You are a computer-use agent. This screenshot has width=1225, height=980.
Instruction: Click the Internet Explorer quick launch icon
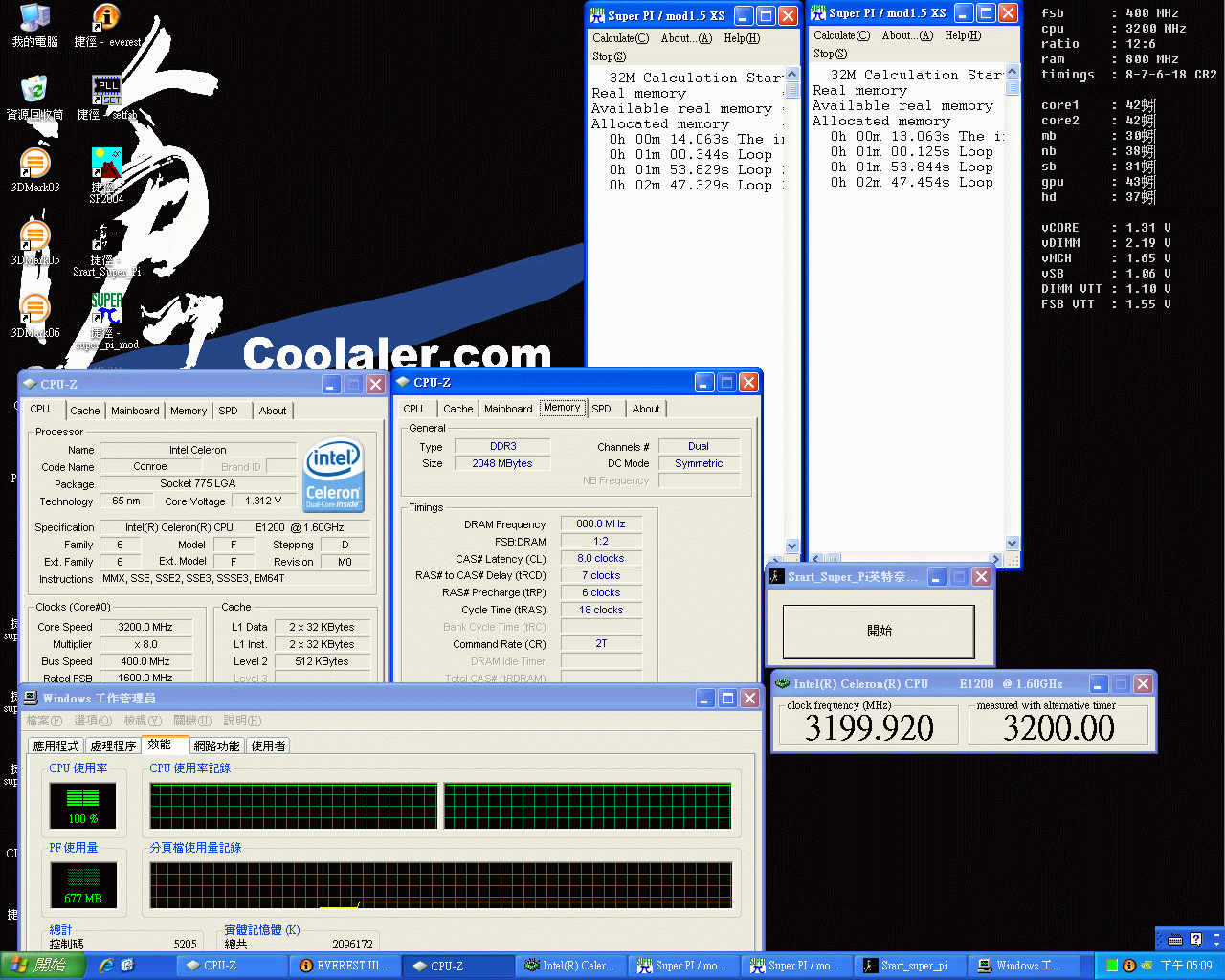pos(106,966)
